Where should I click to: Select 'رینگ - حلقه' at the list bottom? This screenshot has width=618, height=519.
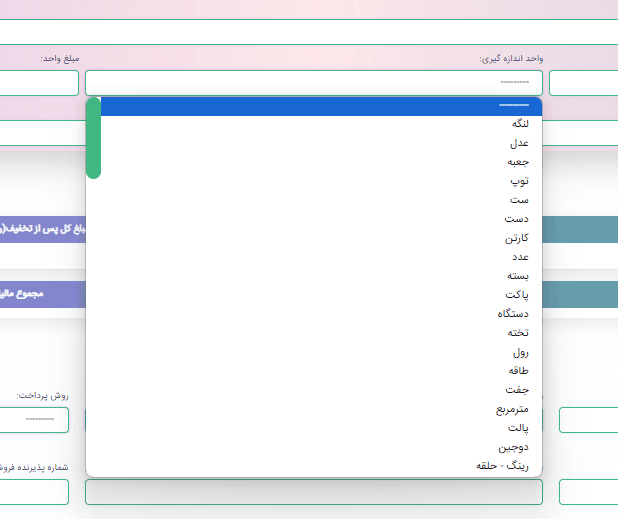(503, 466)
